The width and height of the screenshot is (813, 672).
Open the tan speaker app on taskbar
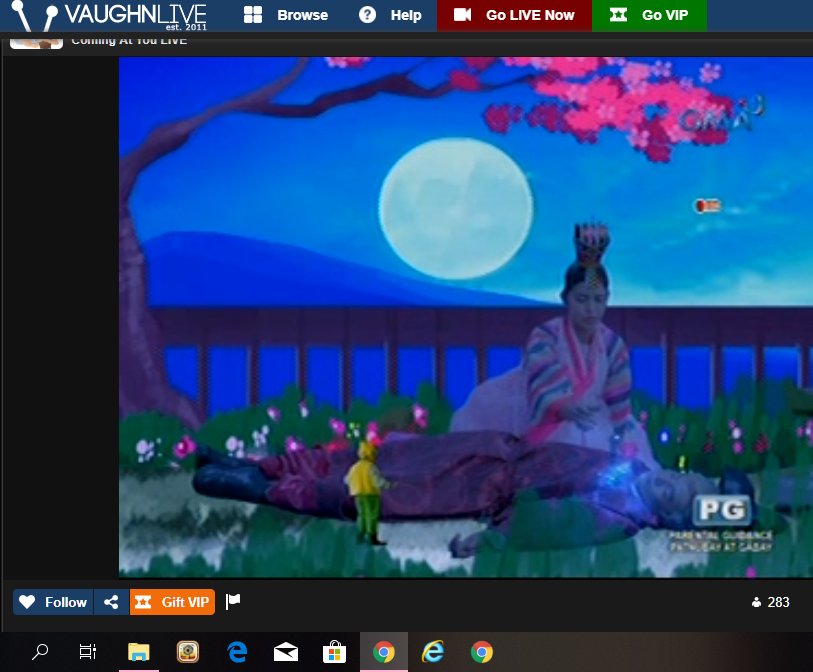[188, 652]
